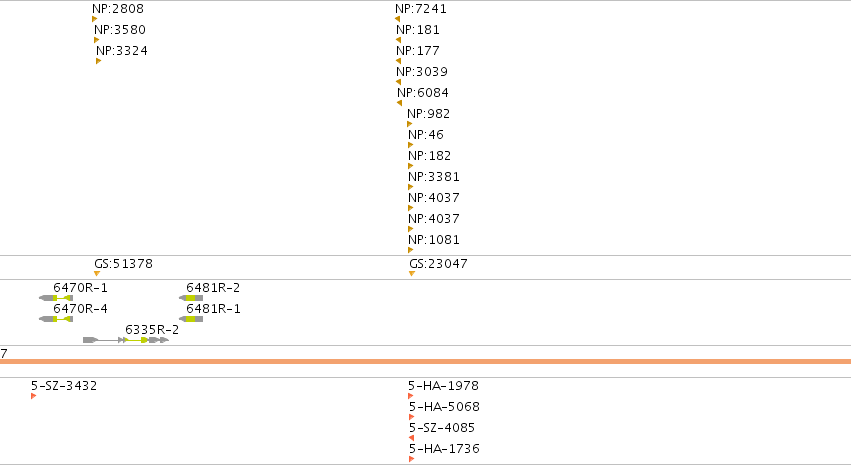Click the arrow marker beneath NP:2808
Image resolution: width=851 pixels, height=465 pixels.
(95, 19)
